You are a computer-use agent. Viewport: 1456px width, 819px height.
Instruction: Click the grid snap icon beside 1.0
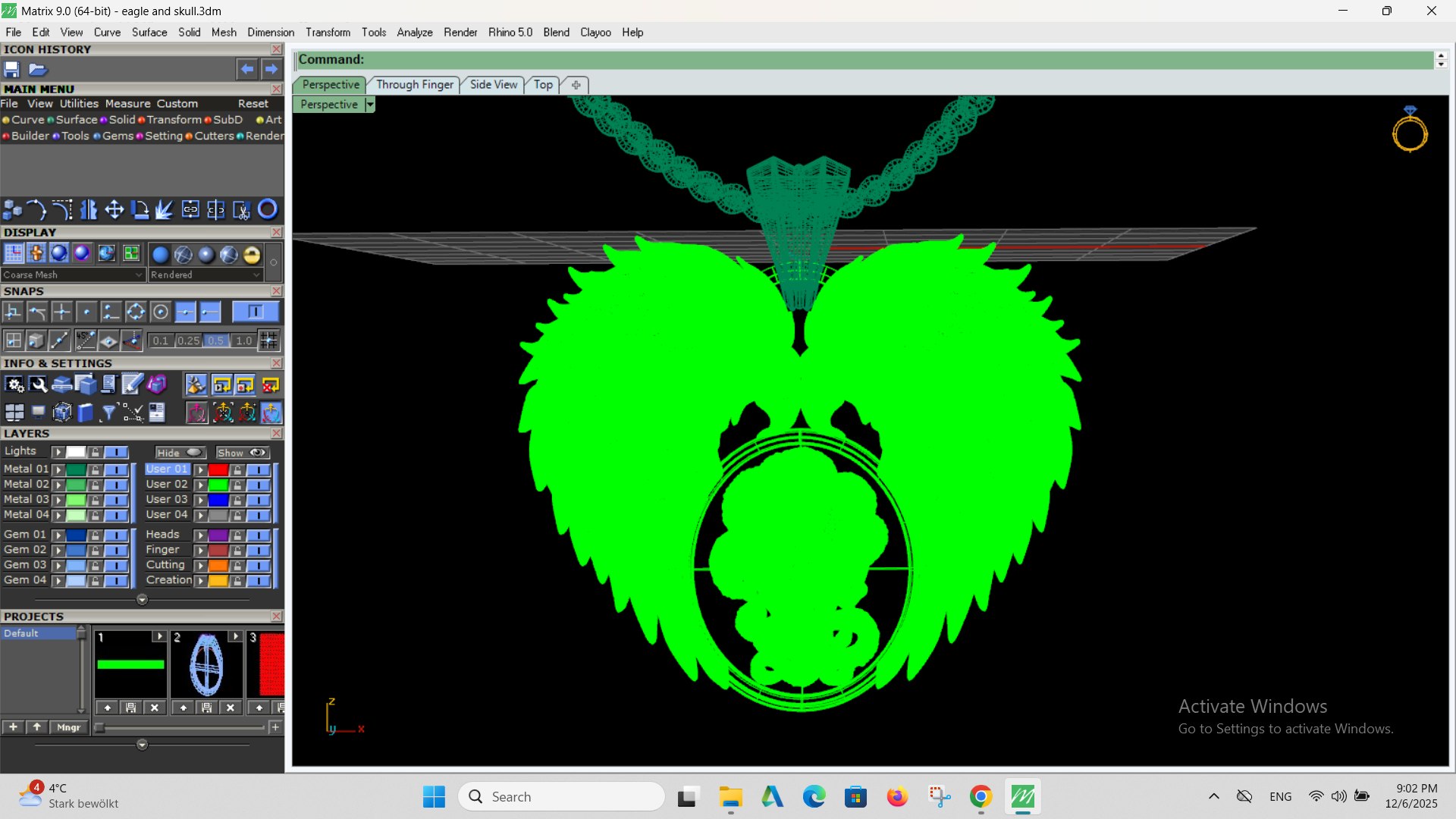pos(268,340)
